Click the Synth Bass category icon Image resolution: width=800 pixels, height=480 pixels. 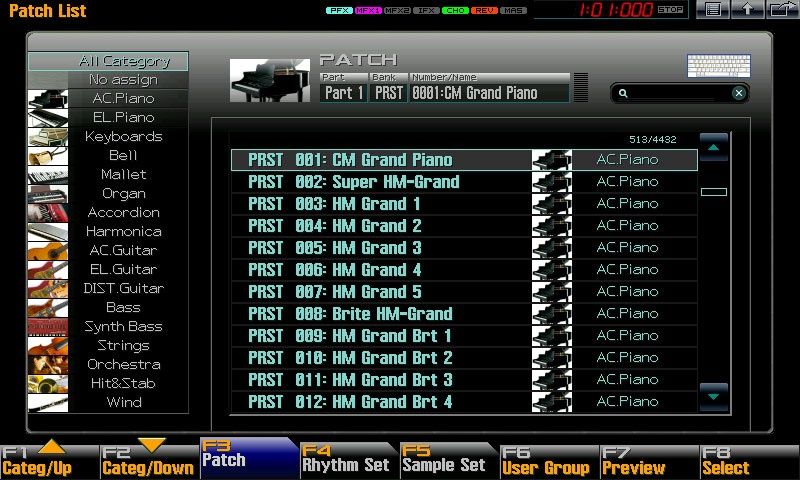48,326
